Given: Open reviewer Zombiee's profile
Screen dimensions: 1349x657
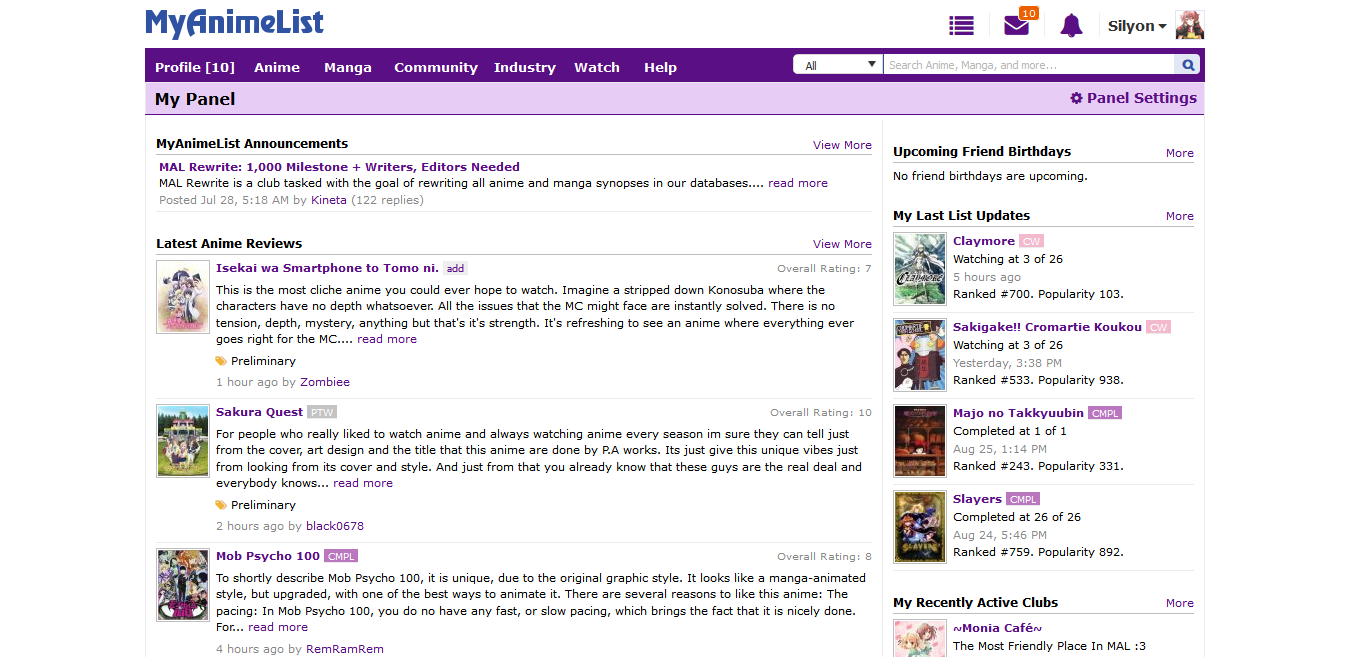Looking at the screenshot, I should [325, 382].
